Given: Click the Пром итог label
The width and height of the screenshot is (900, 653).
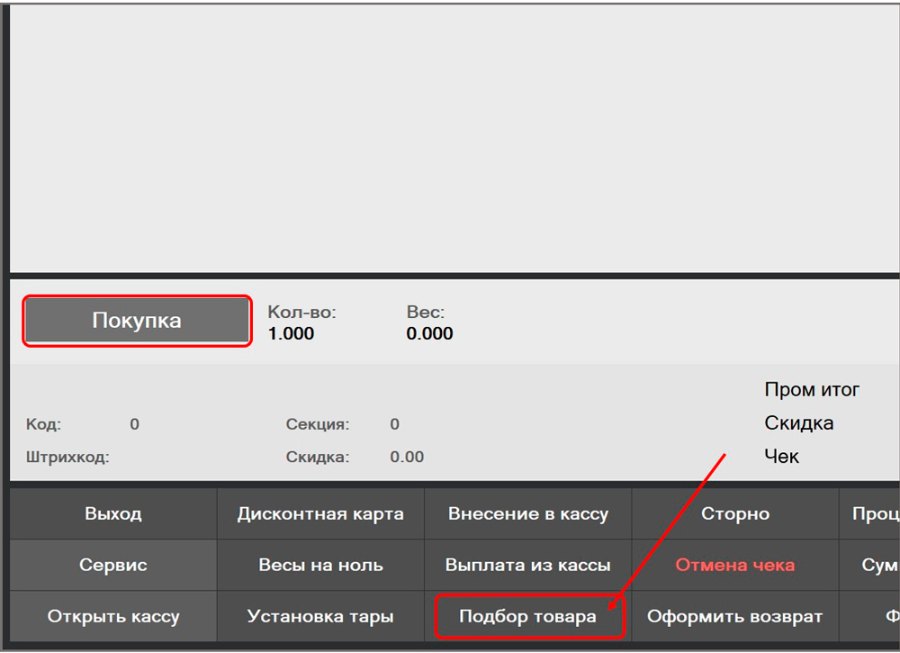Looking at the screenshot, I should [x=812, y=390].
